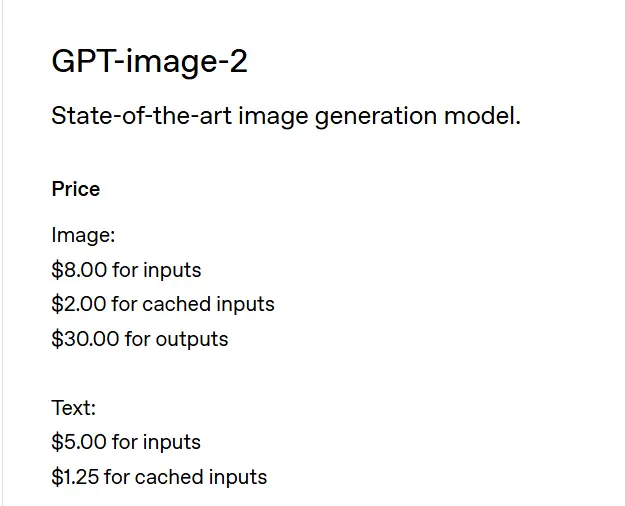Click the "Text:" pricing label
The width and height of the screenshot is (625, 506).
click(x=73, y=408)
